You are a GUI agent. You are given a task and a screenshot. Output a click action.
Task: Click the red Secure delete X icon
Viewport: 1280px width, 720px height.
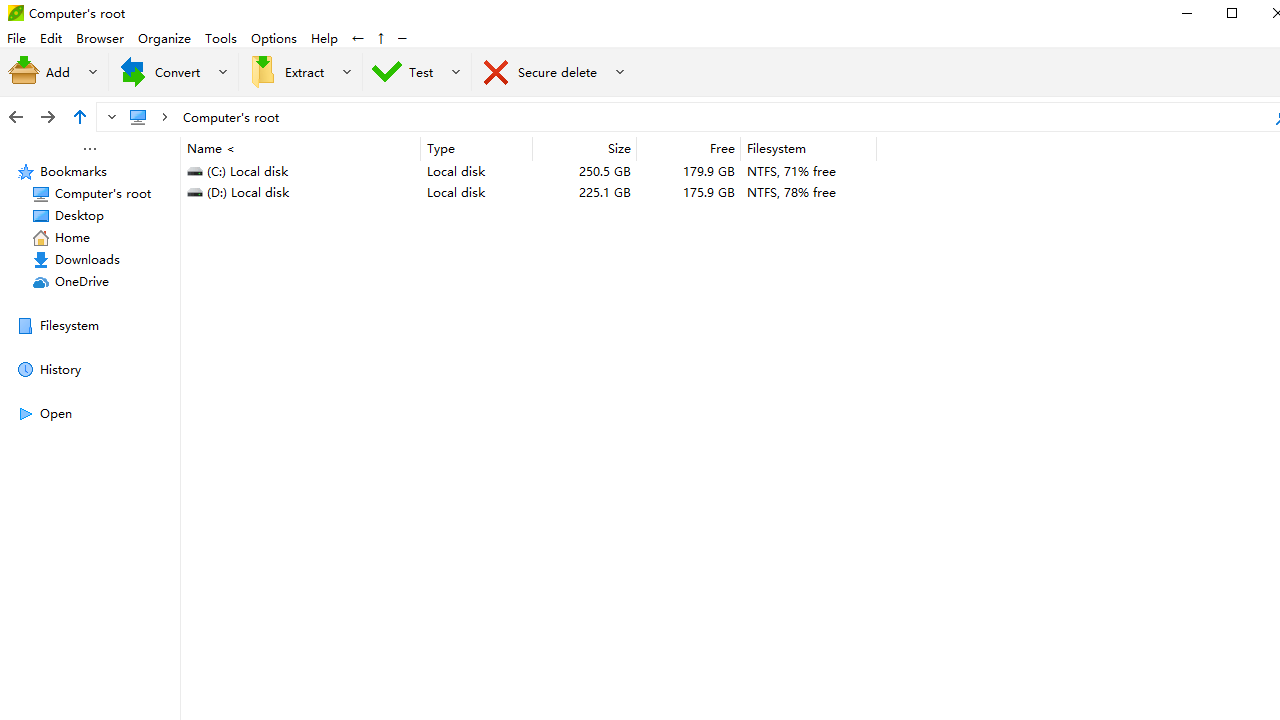496,72
